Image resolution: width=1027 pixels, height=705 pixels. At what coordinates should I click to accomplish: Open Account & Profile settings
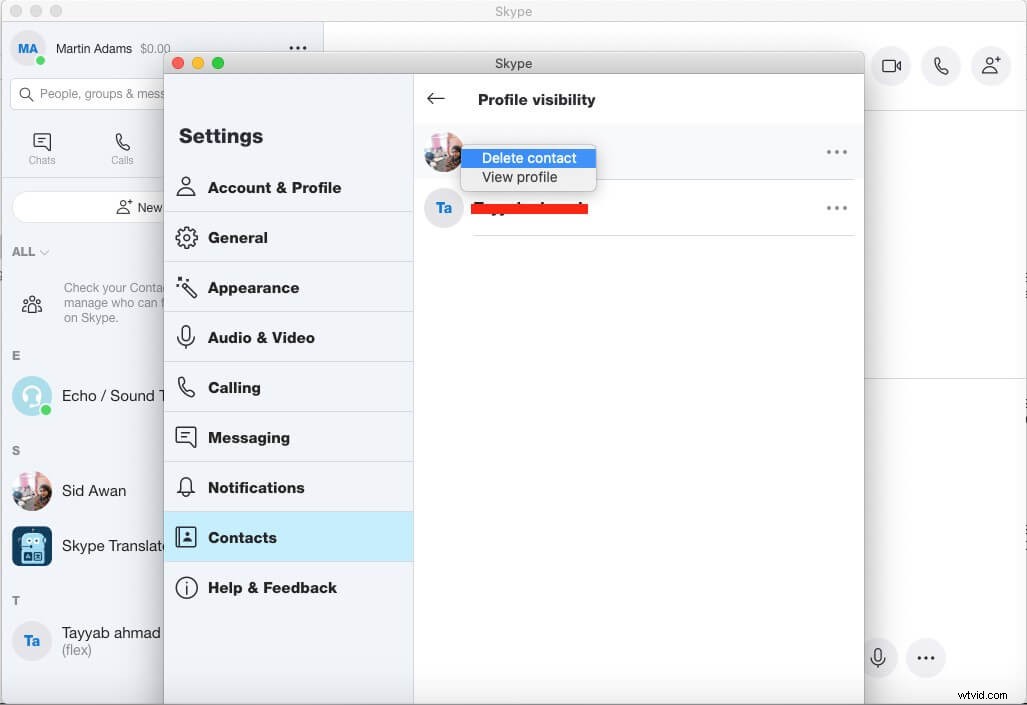tap(274, 187)
